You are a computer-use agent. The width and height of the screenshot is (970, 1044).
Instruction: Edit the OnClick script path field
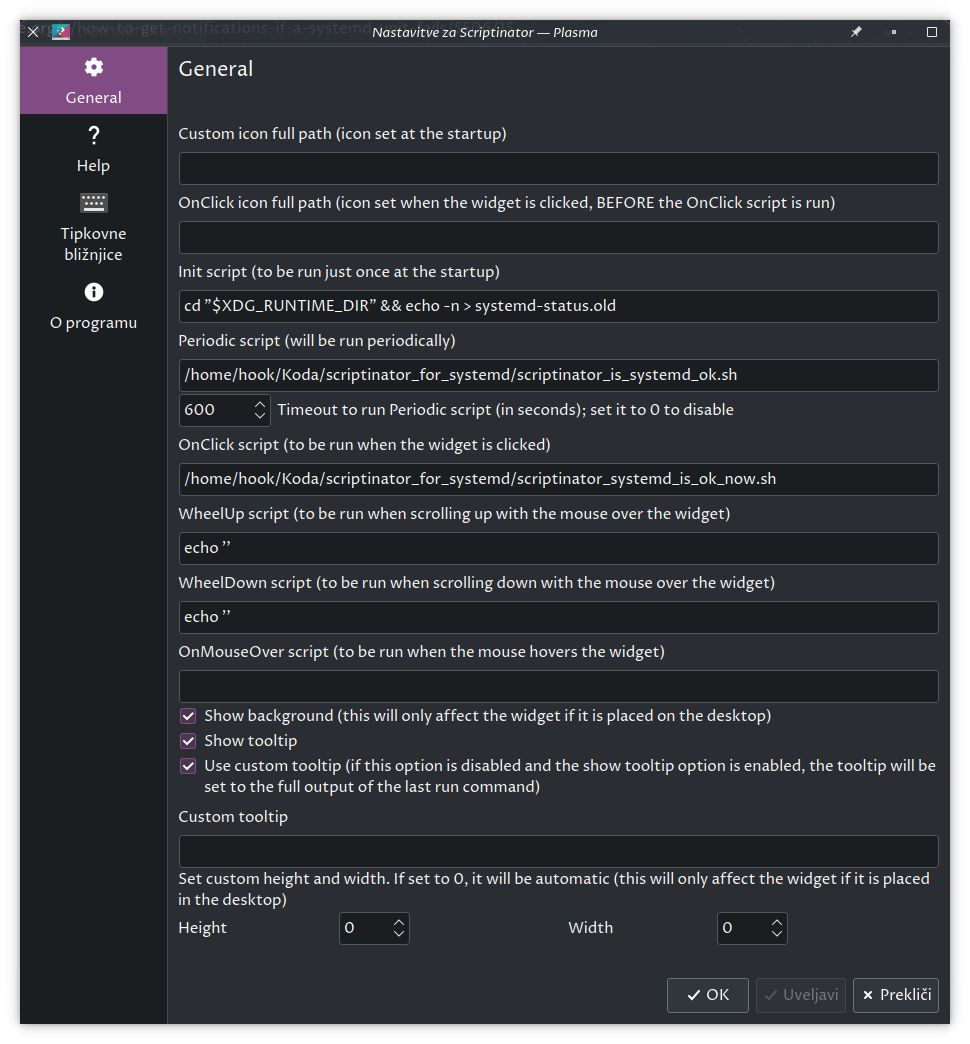pyautogui.click(x=558, y=479)
